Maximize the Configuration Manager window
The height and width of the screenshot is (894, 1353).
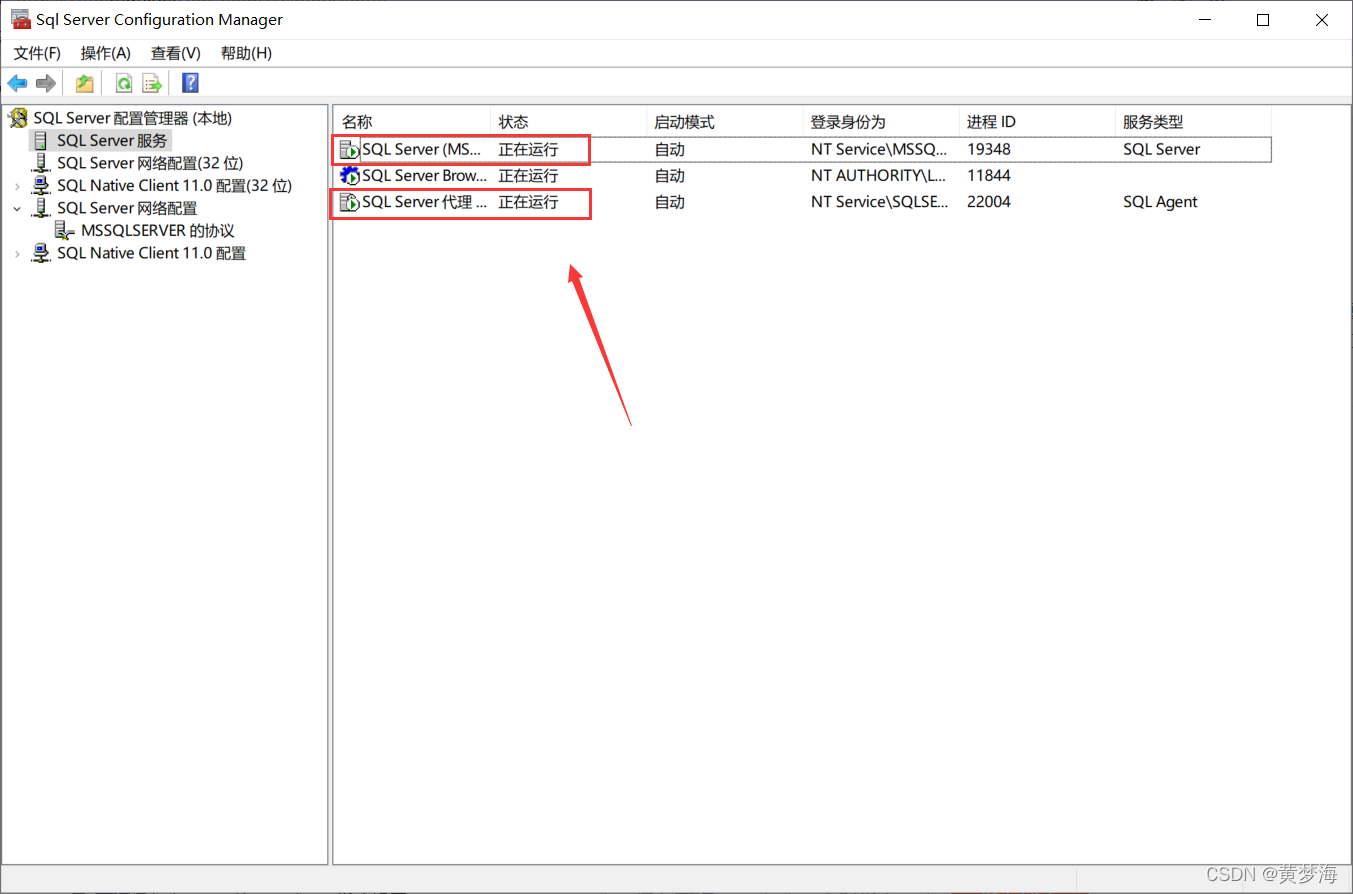click(x=1263, y=20)
